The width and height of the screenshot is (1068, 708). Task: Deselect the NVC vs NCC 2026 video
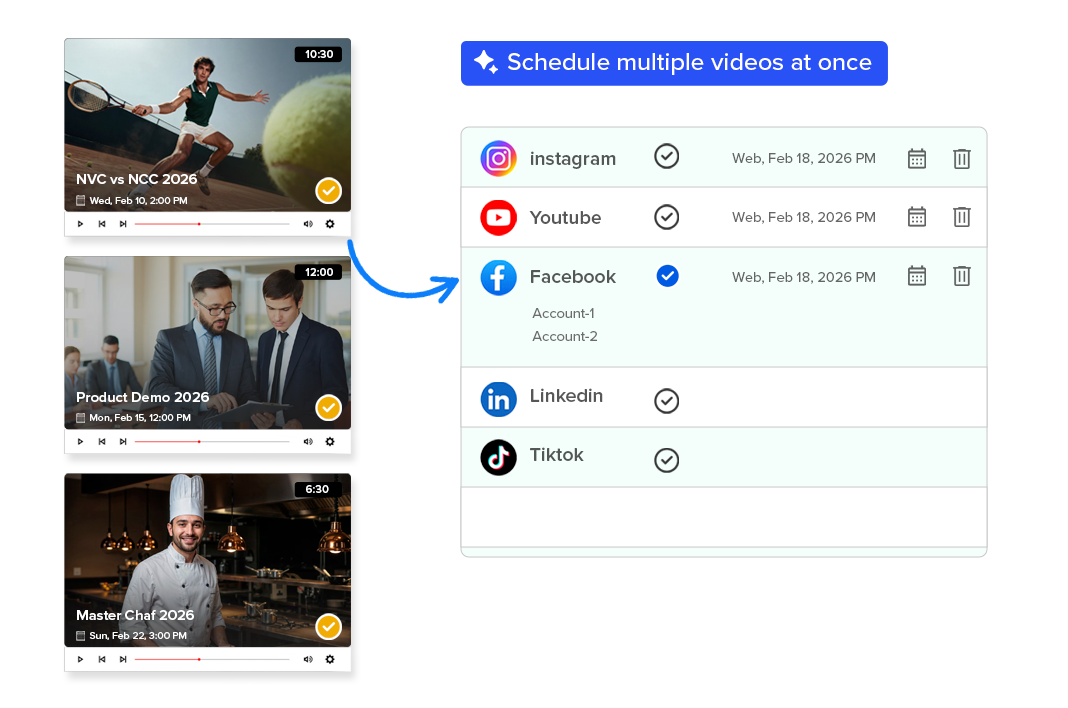pyautogui.click(x=328, y=190)
